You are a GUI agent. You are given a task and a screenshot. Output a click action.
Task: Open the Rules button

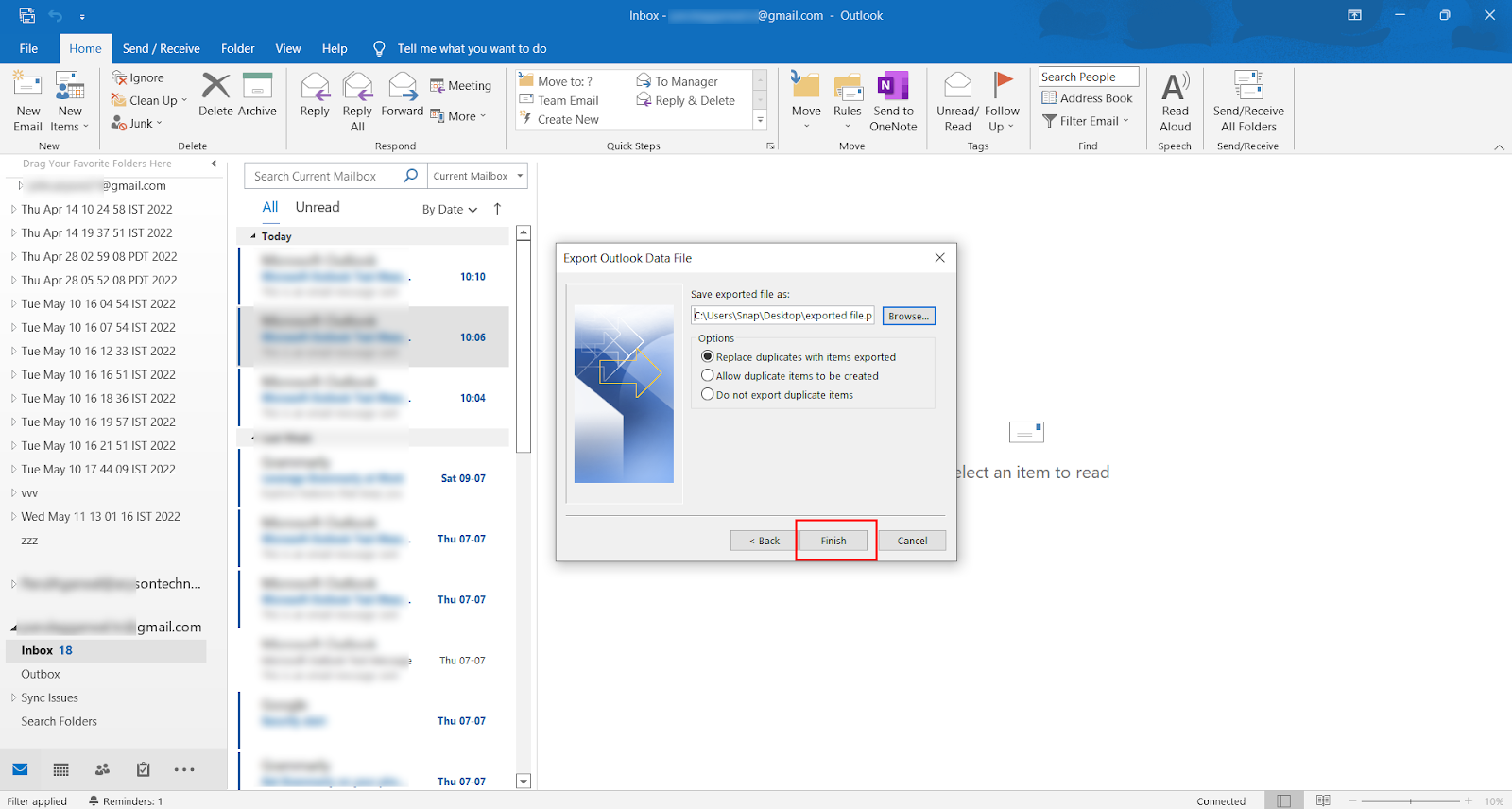pos(848,102)
